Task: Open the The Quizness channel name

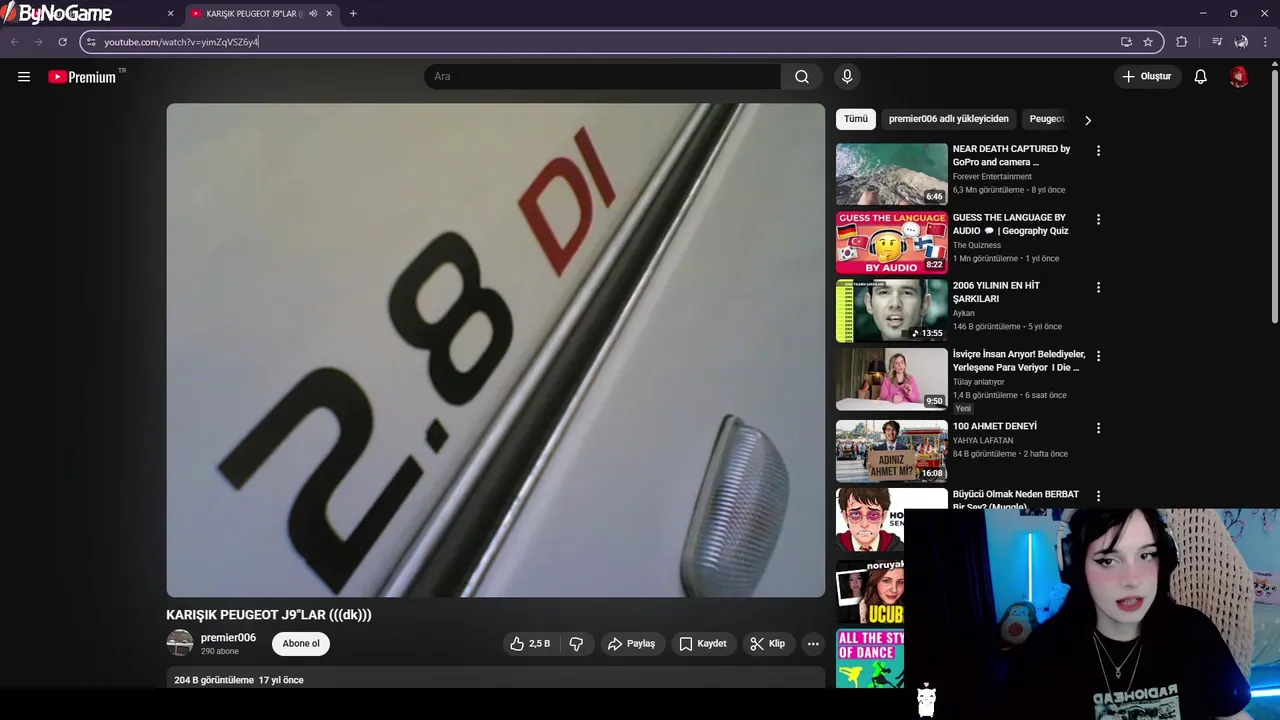Action: [977, 245]
